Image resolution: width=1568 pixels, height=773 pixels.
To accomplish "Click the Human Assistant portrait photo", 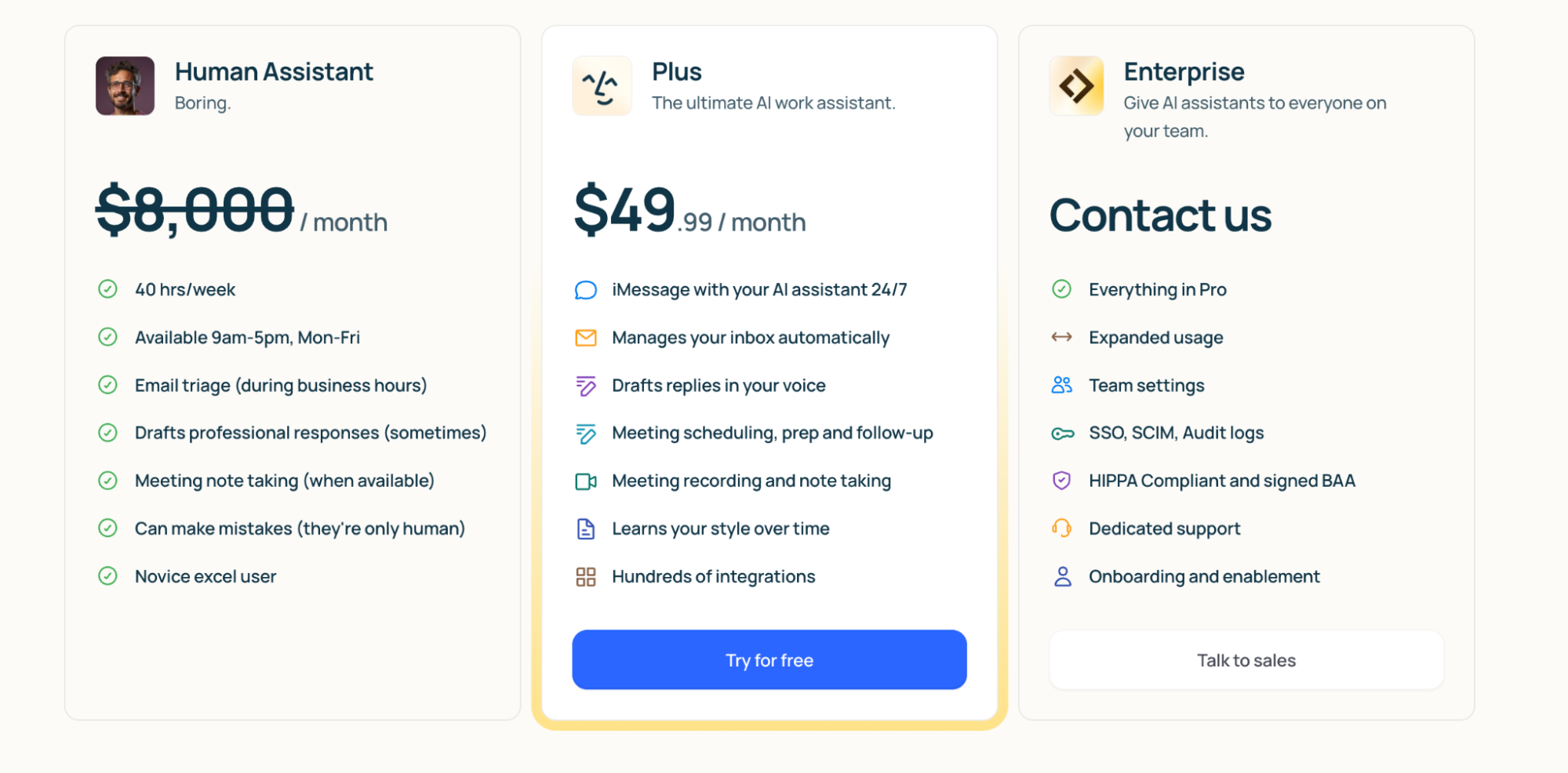I will click(125, 85).
